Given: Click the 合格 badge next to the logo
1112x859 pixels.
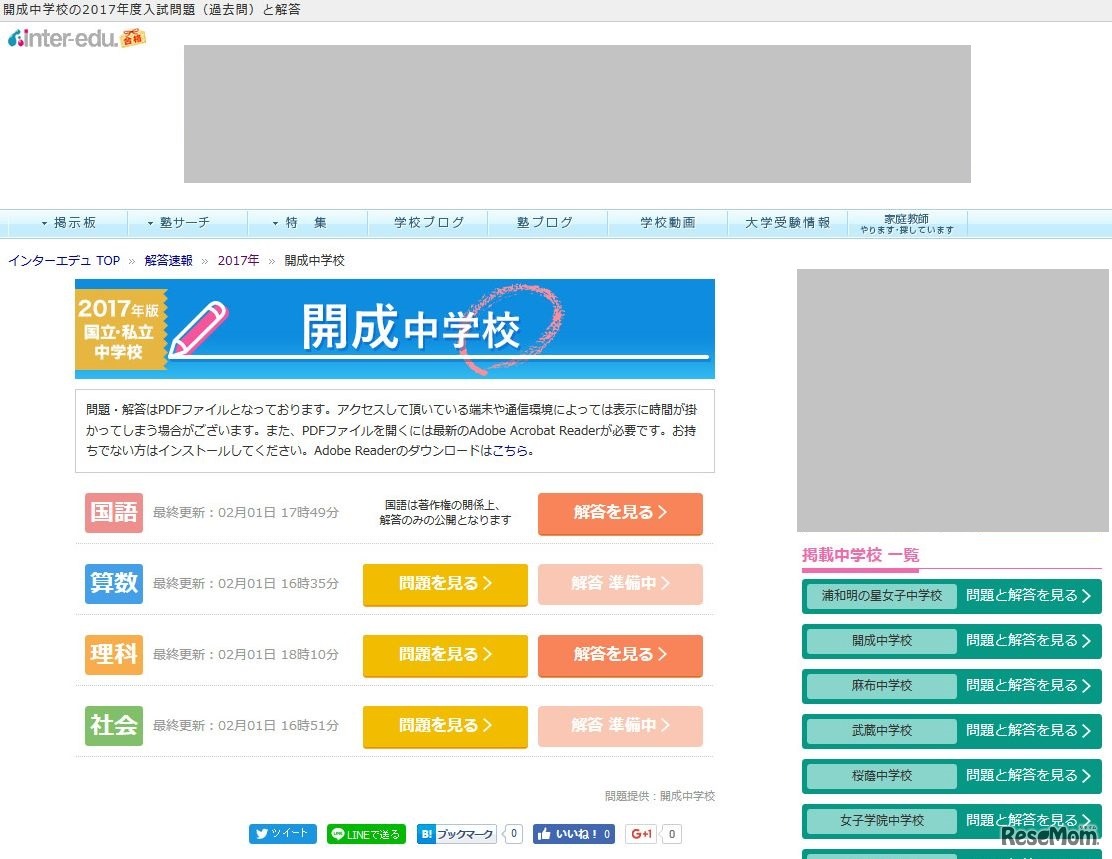Looking at the screenshot, I should [131, 38].
